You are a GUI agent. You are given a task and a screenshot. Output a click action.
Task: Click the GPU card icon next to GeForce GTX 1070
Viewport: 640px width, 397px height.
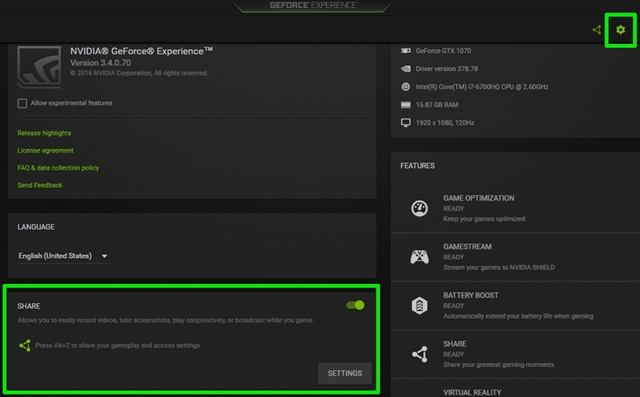406,51
